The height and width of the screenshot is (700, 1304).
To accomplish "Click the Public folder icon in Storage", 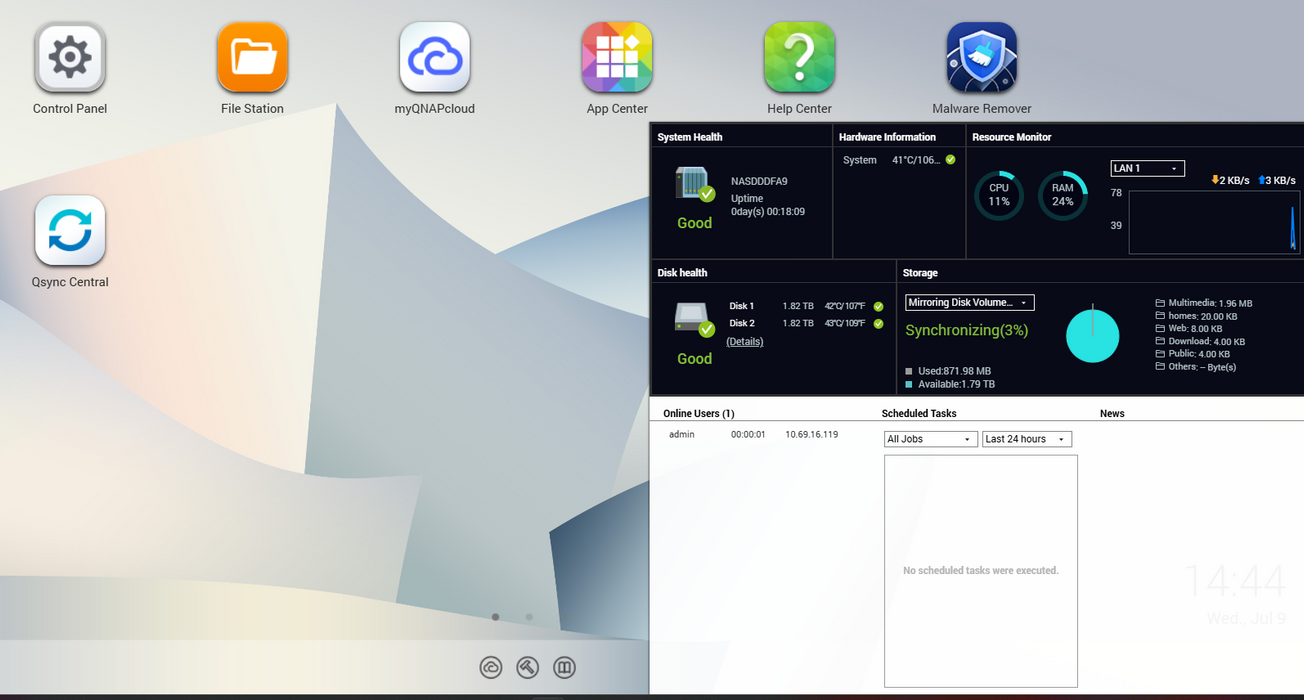I will [1160, 354].
